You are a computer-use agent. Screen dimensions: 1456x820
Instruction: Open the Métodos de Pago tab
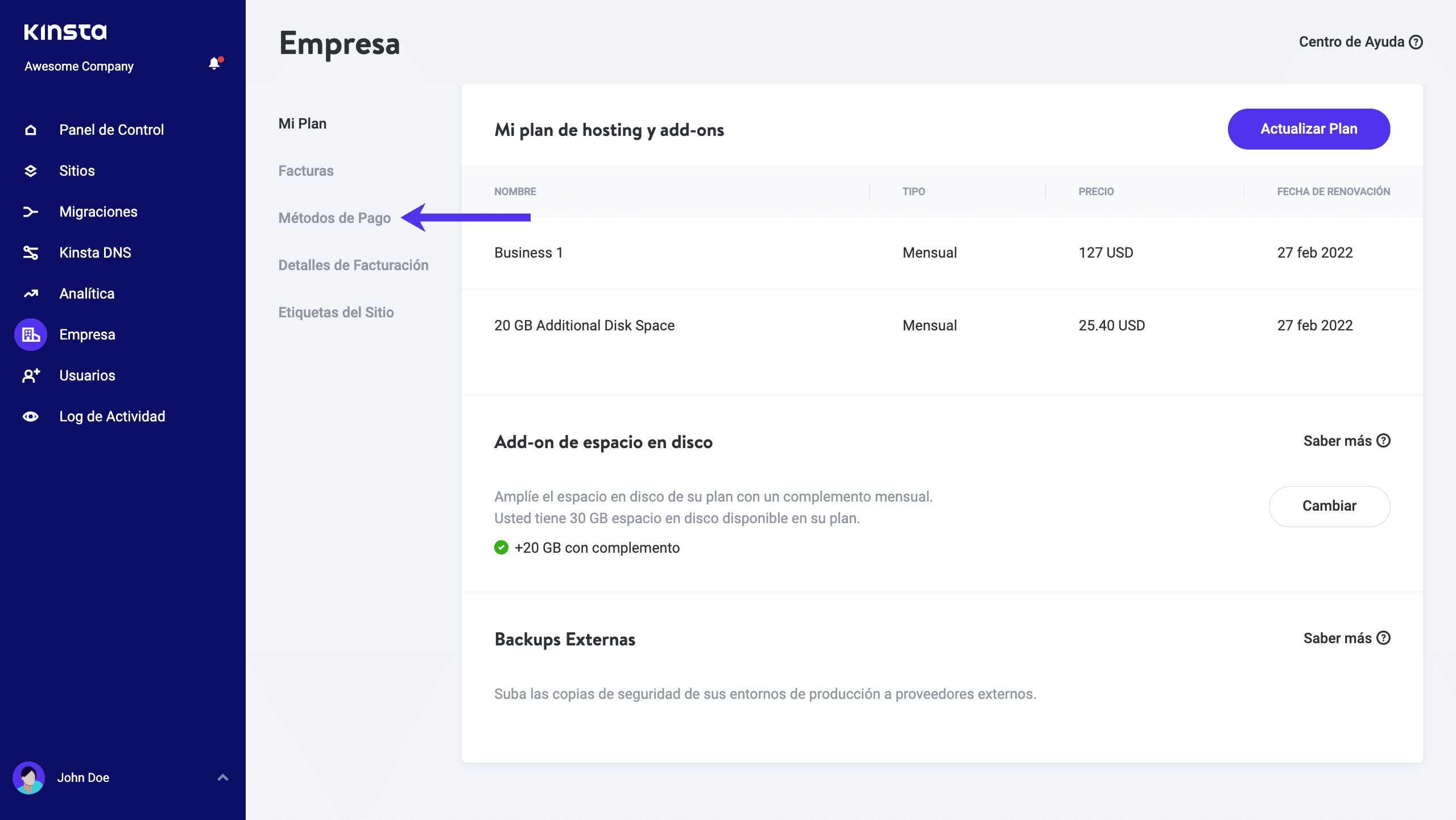334,218
